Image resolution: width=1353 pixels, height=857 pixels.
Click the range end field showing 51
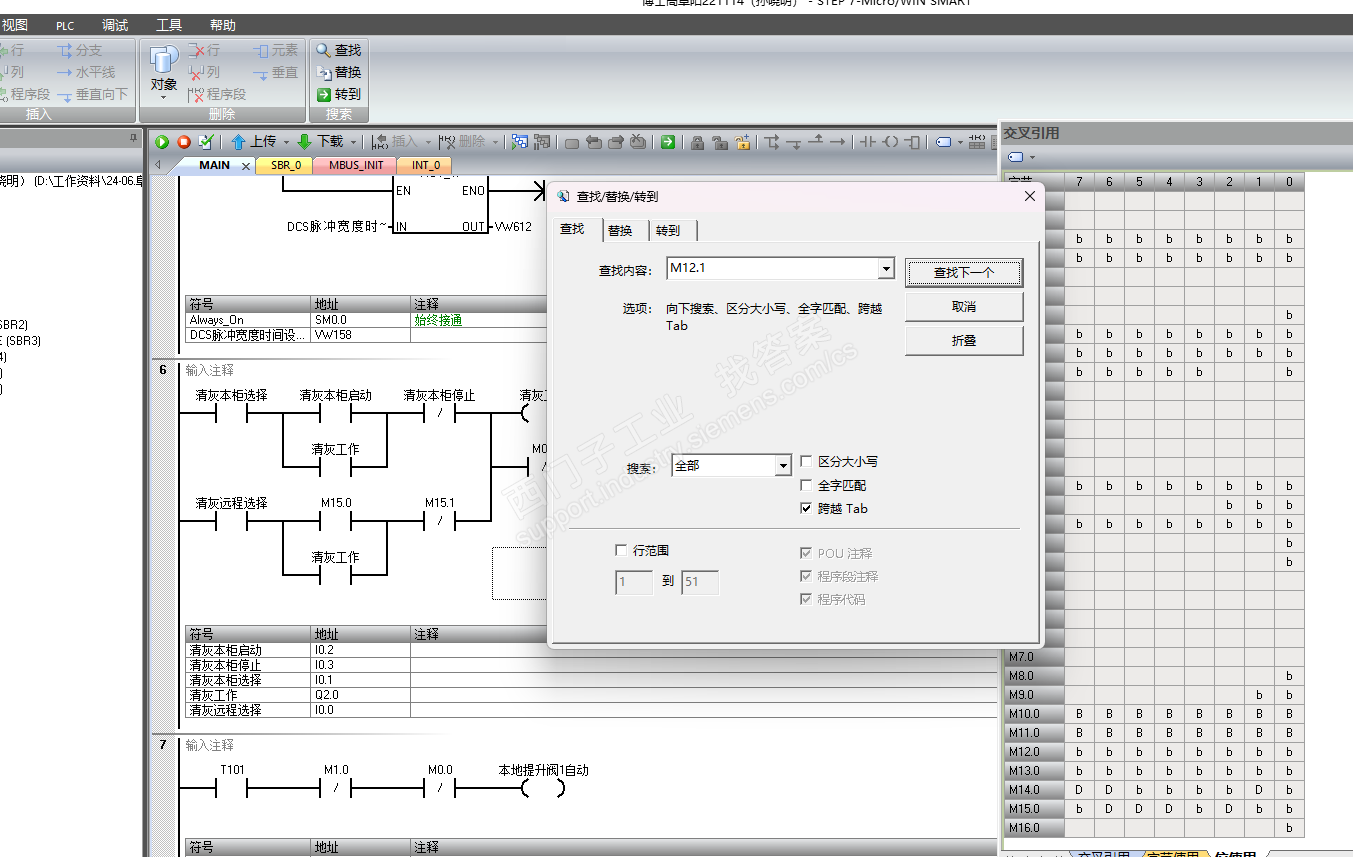click(x=700, y=582)
